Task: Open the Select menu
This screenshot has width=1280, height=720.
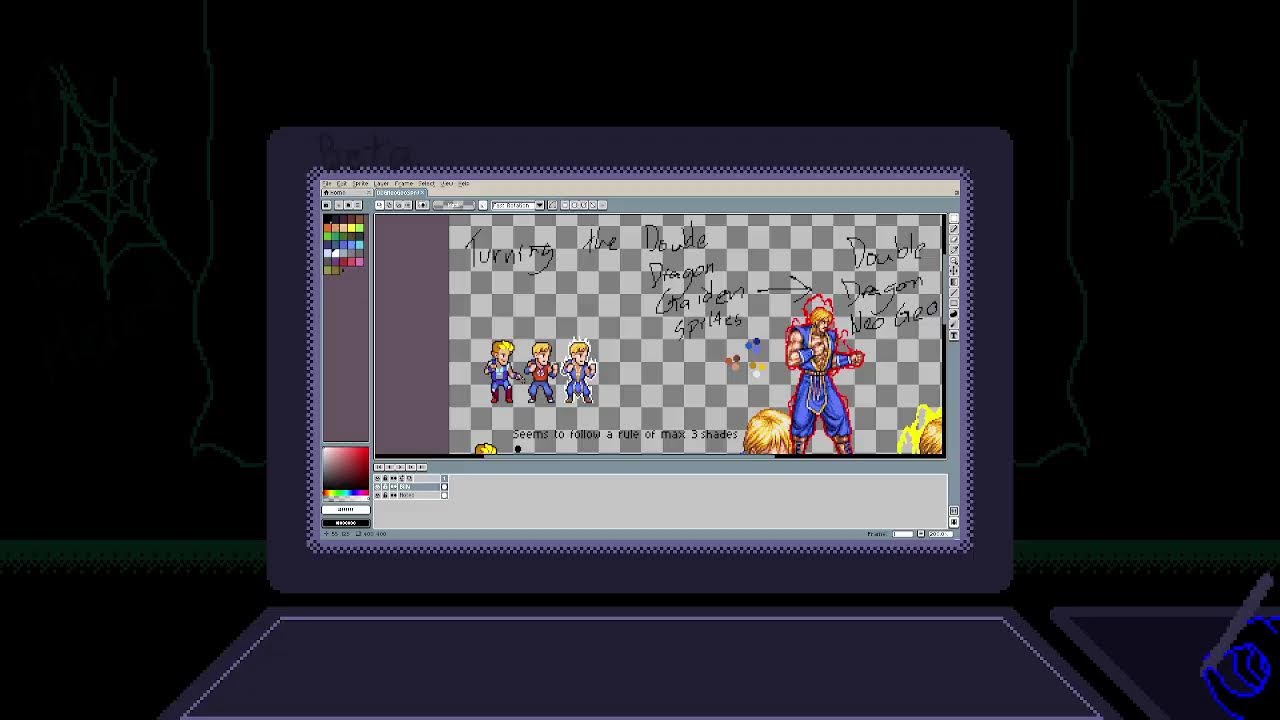Action: coord(426,184)
